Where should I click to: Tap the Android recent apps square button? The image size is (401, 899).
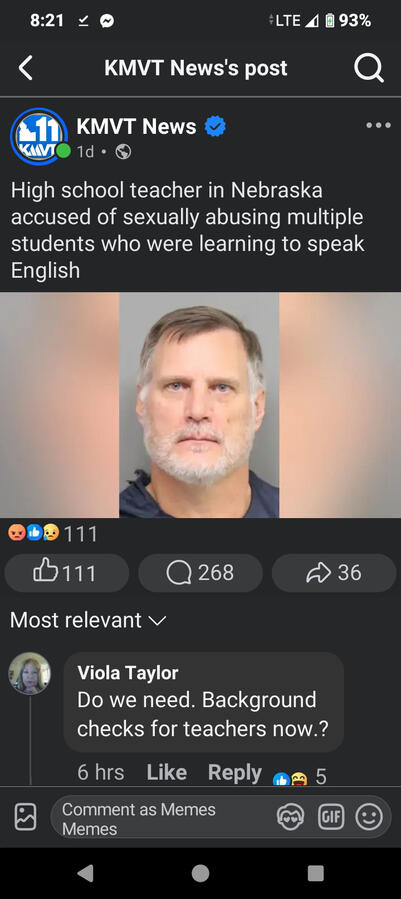tap(316, 873)
